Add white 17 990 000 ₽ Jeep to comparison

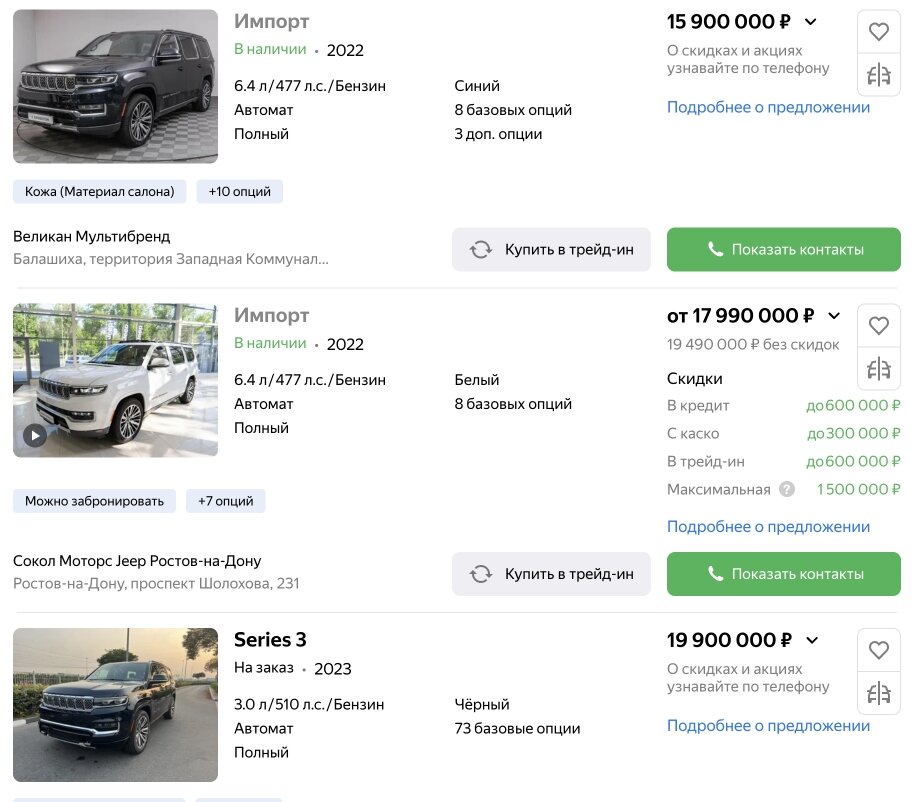tap(879, 369)
